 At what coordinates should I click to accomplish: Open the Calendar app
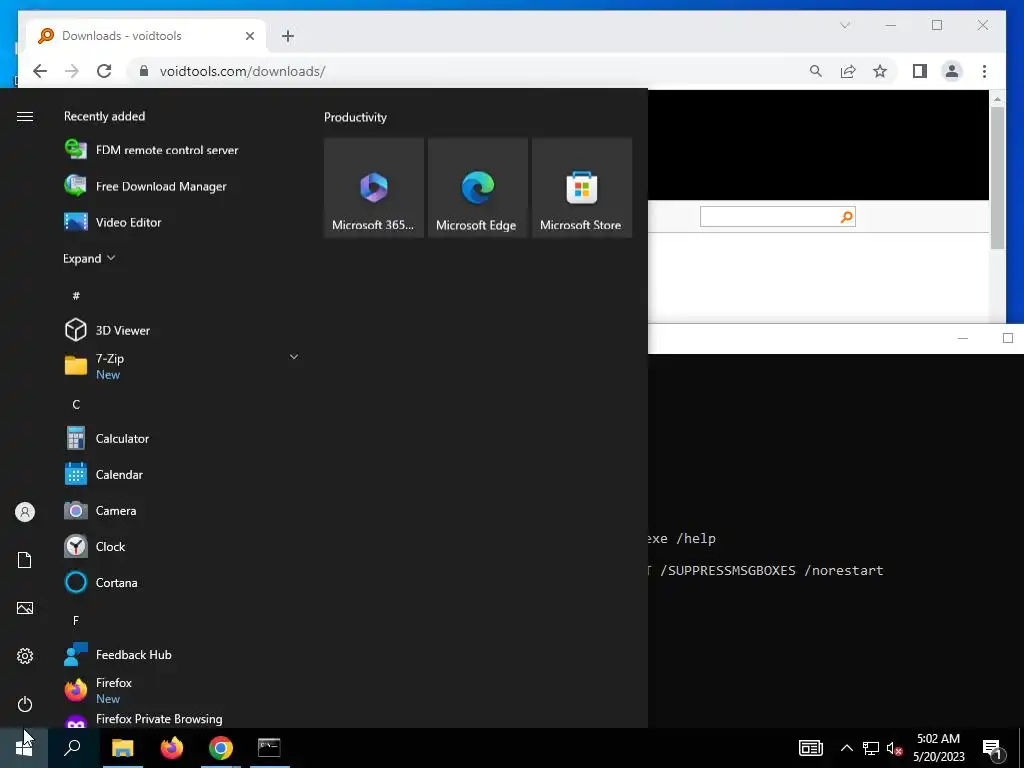tap(103, 474)
